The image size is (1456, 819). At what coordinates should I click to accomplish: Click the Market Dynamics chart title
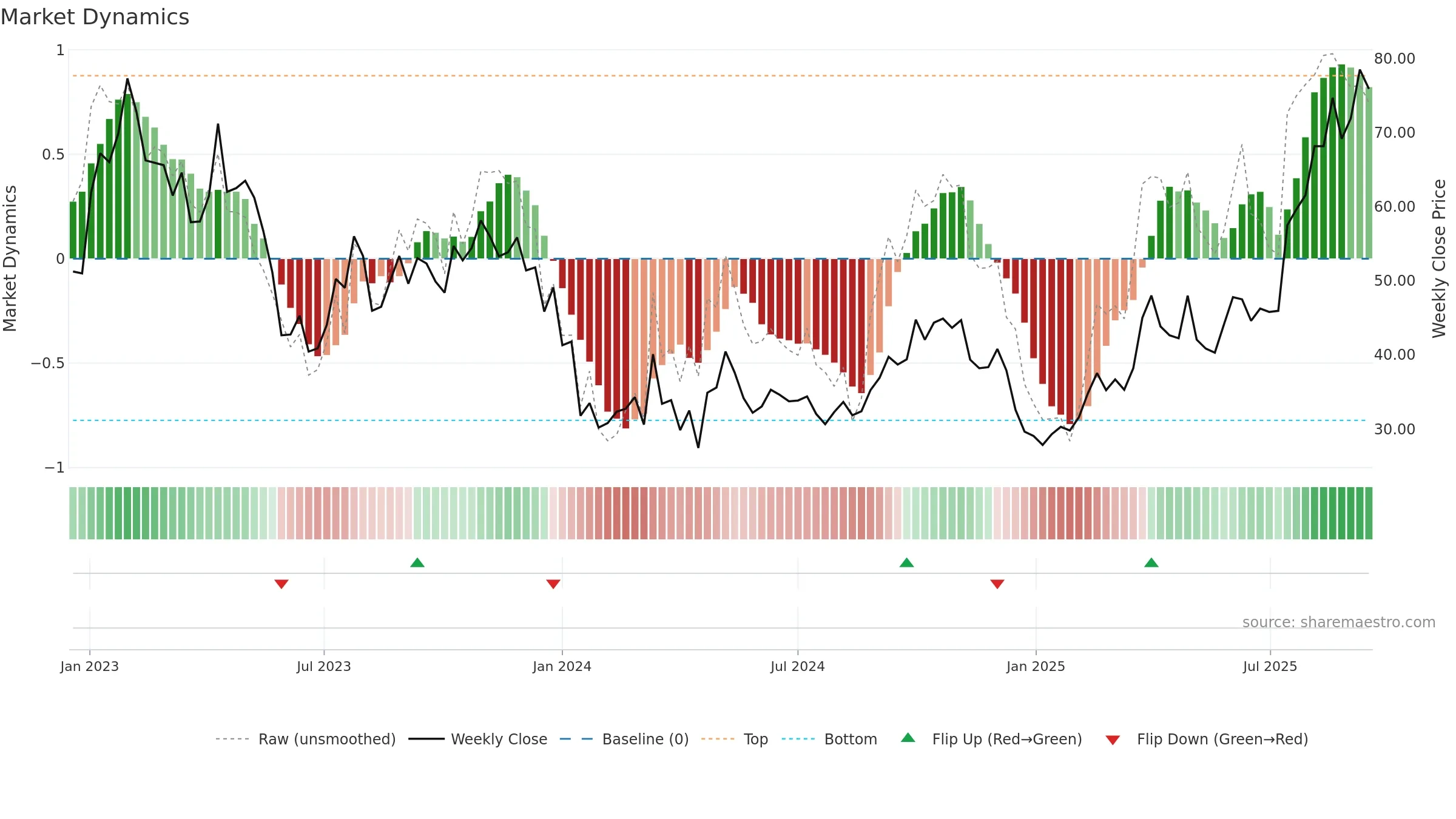point(95,17)
